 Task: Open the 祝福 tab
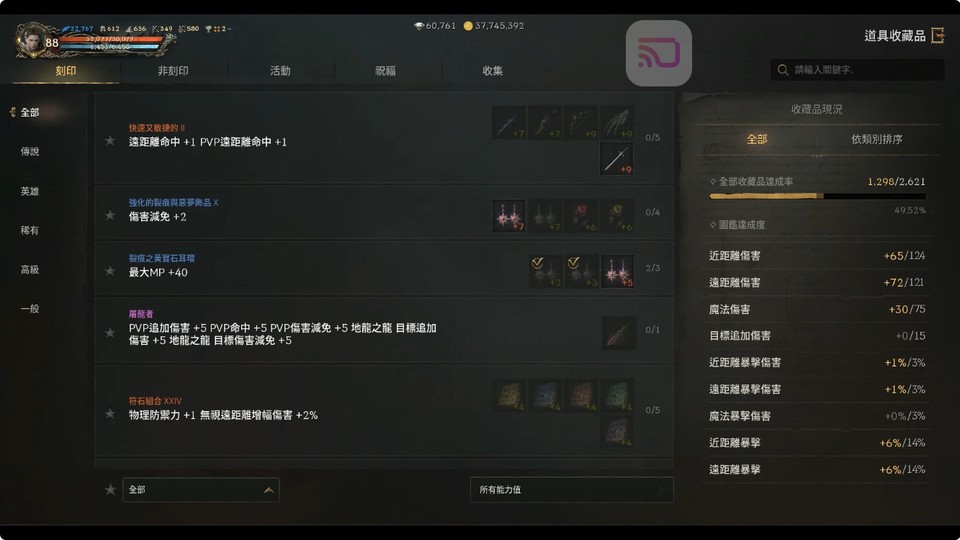(386, 71)
